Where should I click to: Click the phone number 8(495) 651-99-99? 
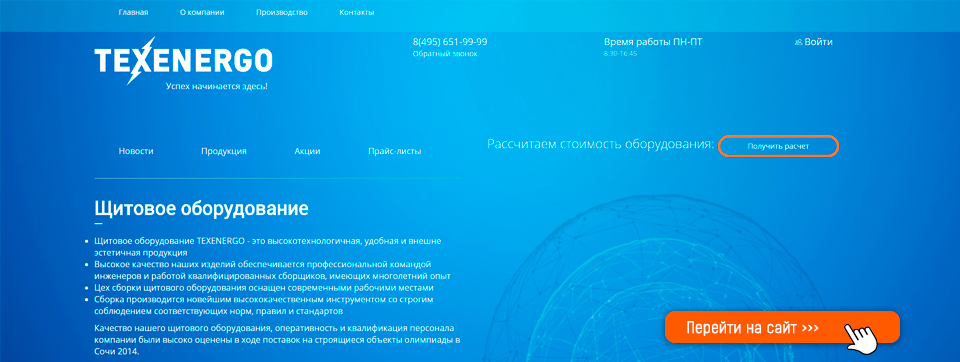point(450,42)
